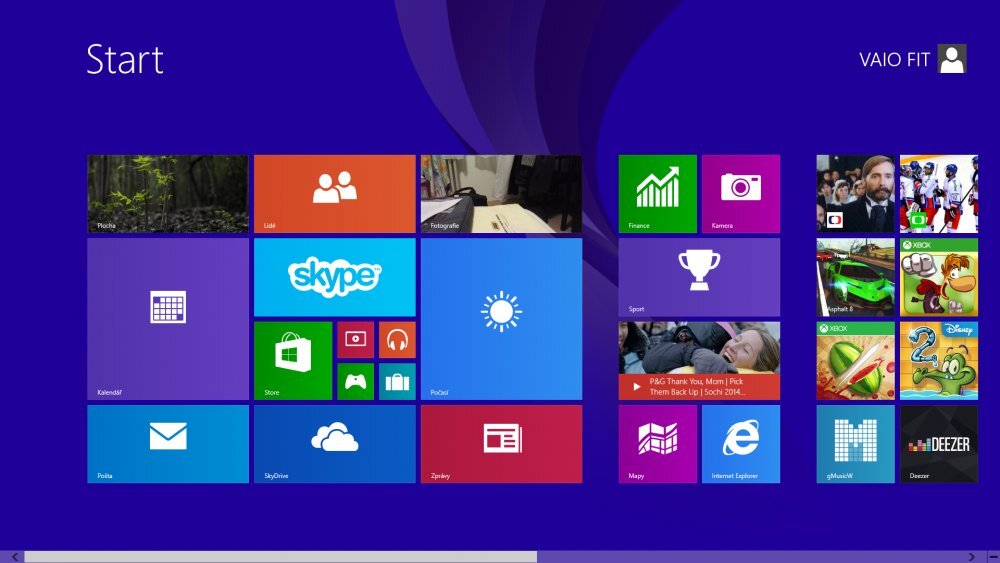Play the P&G Thank You, Mom video tile
This screenshot has height=563, width=1000.
[x=699, y=361]
